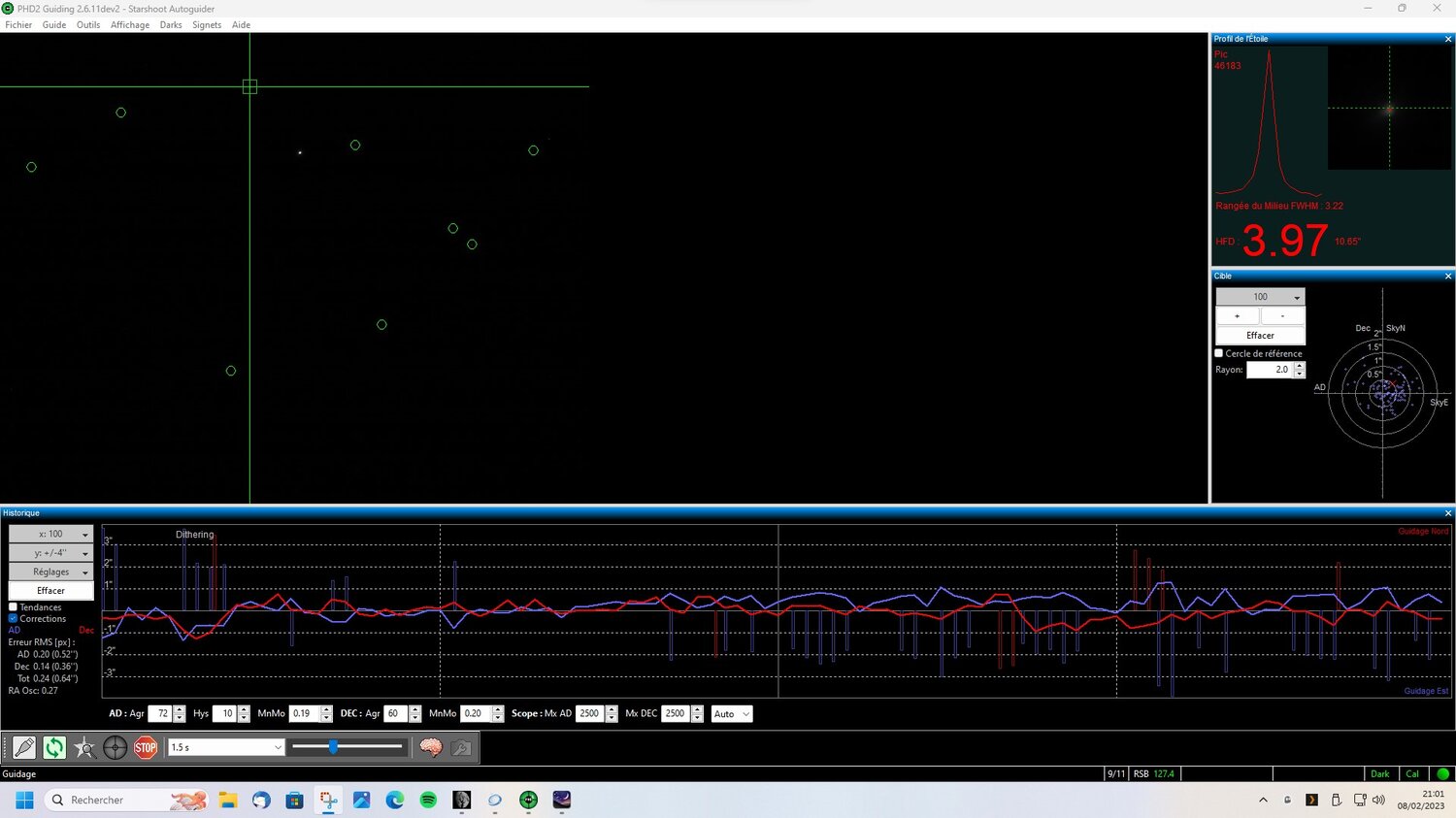Open the night-sky crescent app on taskbar
Screen dimensions: 1456x818
562,800
